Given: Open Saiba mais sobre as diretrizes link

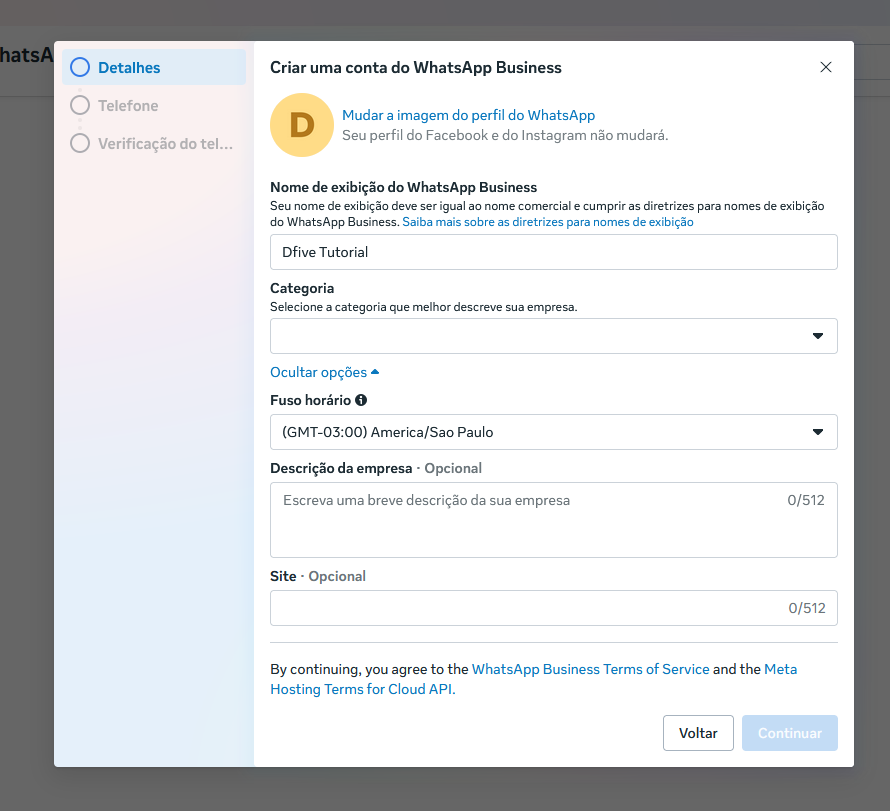Looking at the screenshot, I should 547,222.
